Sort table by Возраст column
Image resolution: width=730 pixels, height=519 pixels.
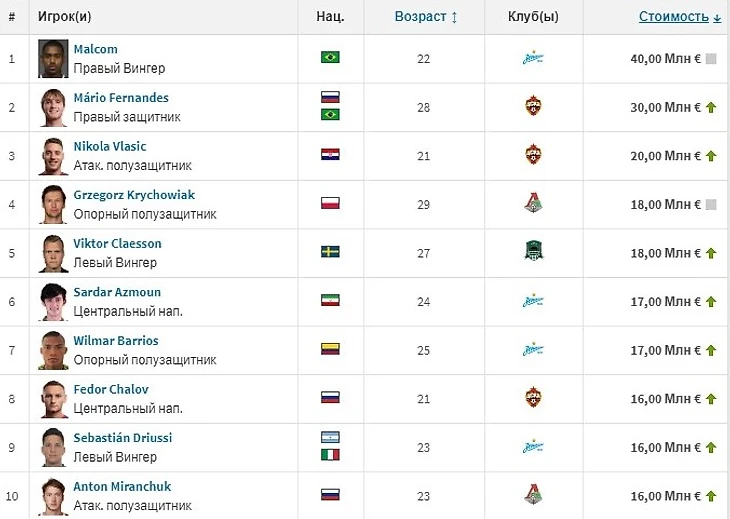426,17
